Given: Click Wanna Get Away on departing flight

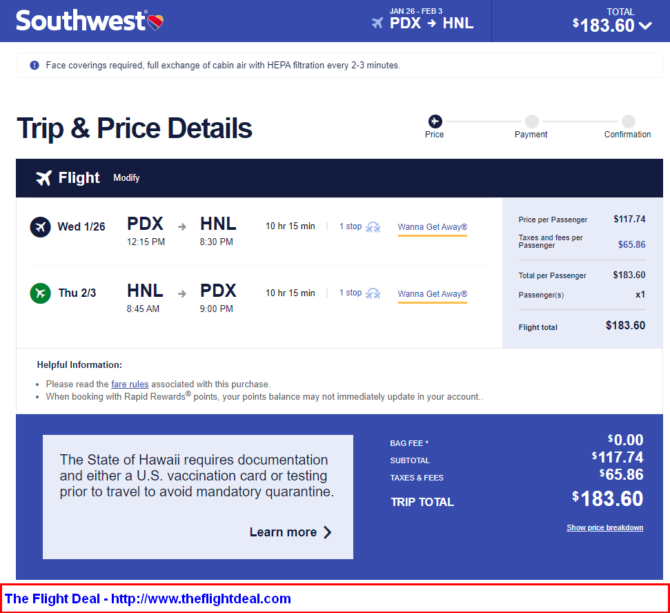Looking at the screenshot, I should coord(432,227).
